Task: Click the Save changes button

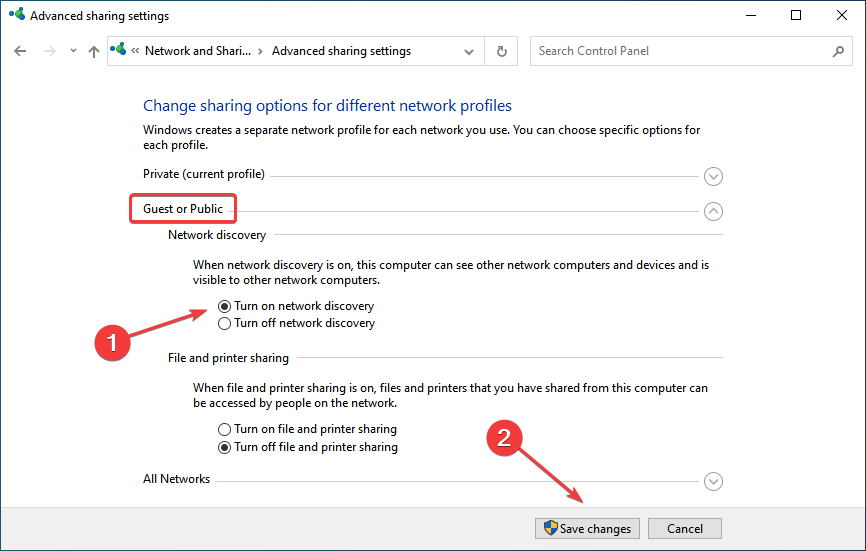Action: tap(586, 528)
